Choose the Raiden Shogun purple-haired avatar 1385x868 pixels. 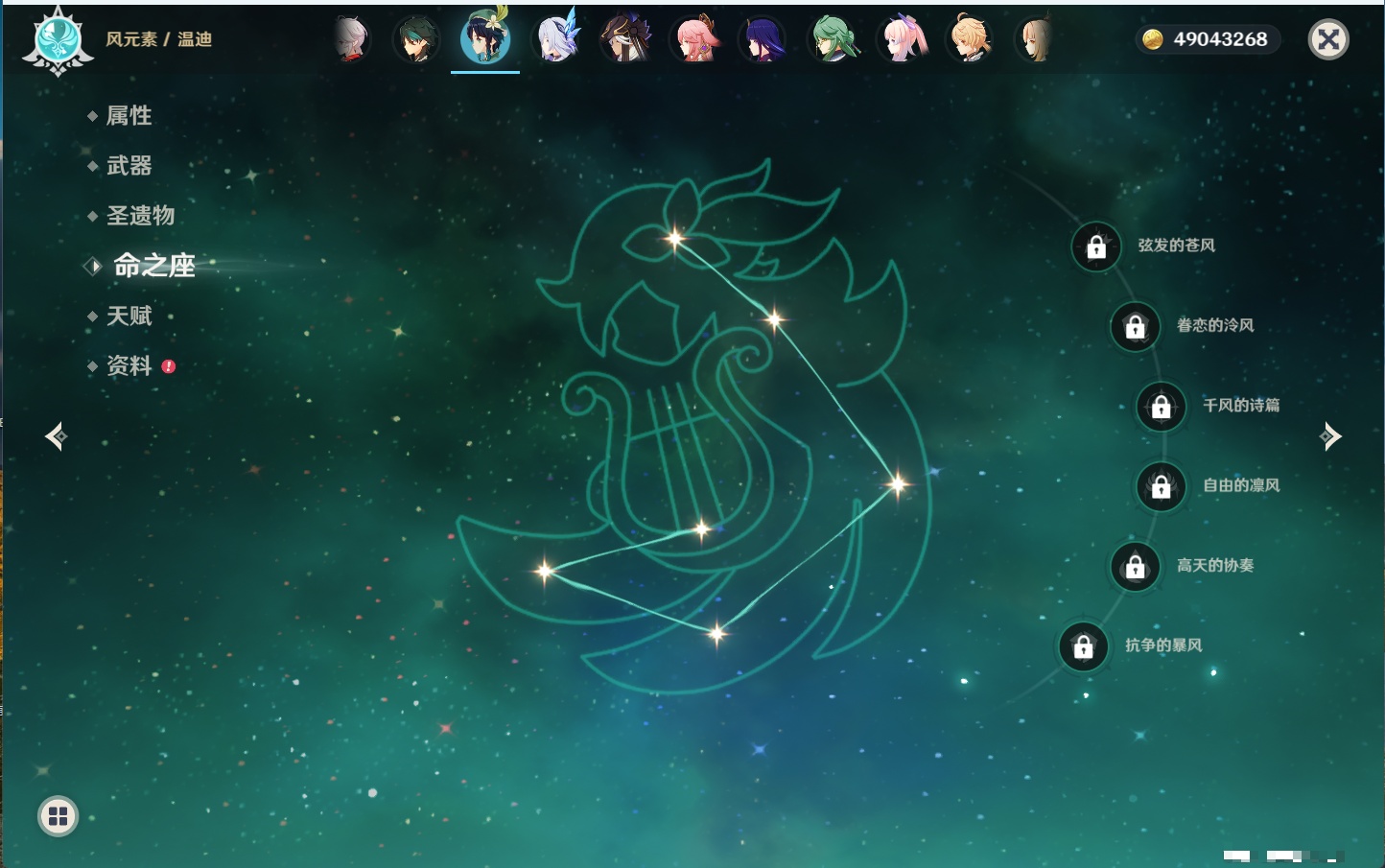coord(763,40)
